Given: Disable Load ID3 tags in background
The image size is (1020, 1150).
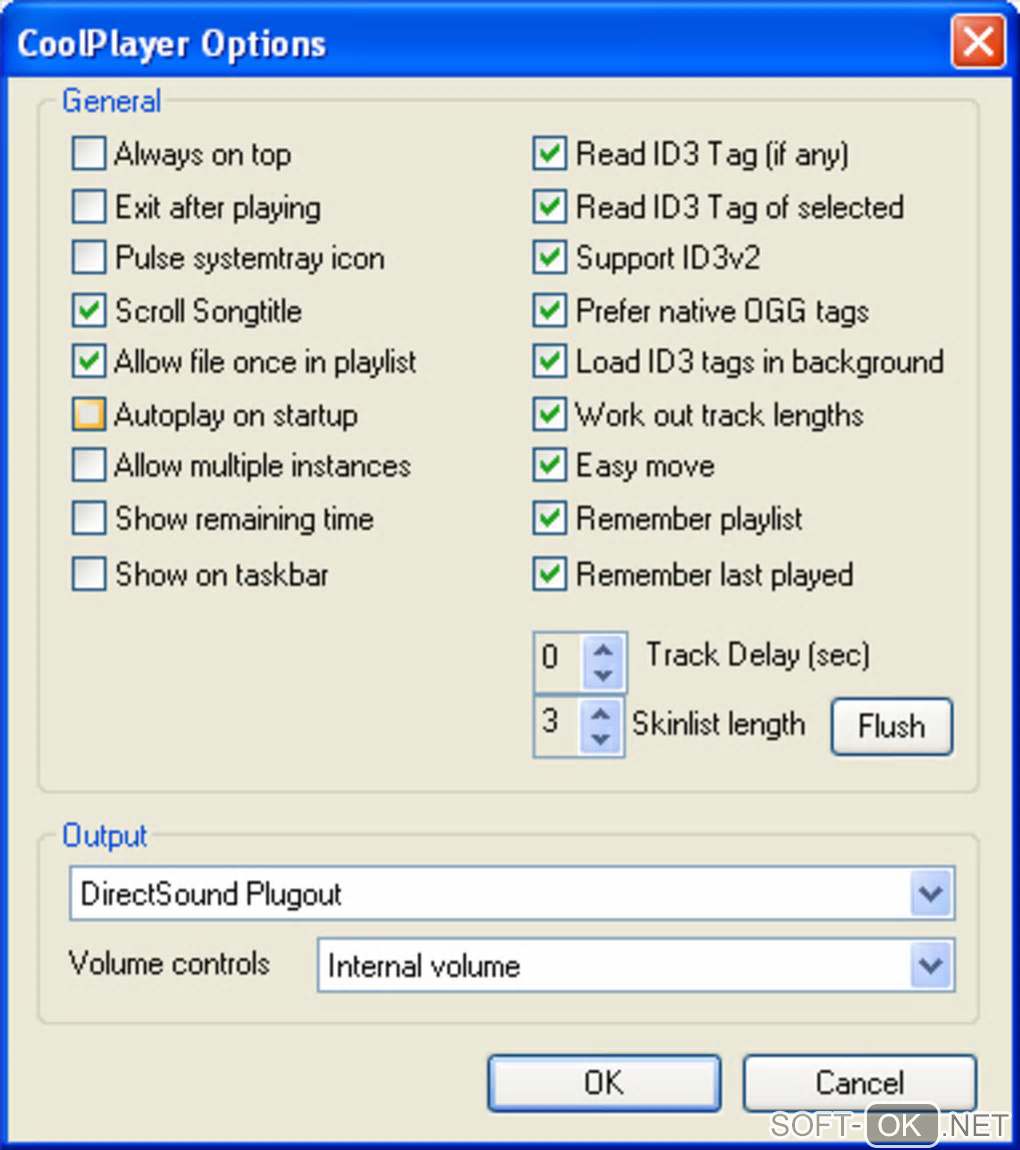Looking at the screenshot, I should tap(549, 362).
